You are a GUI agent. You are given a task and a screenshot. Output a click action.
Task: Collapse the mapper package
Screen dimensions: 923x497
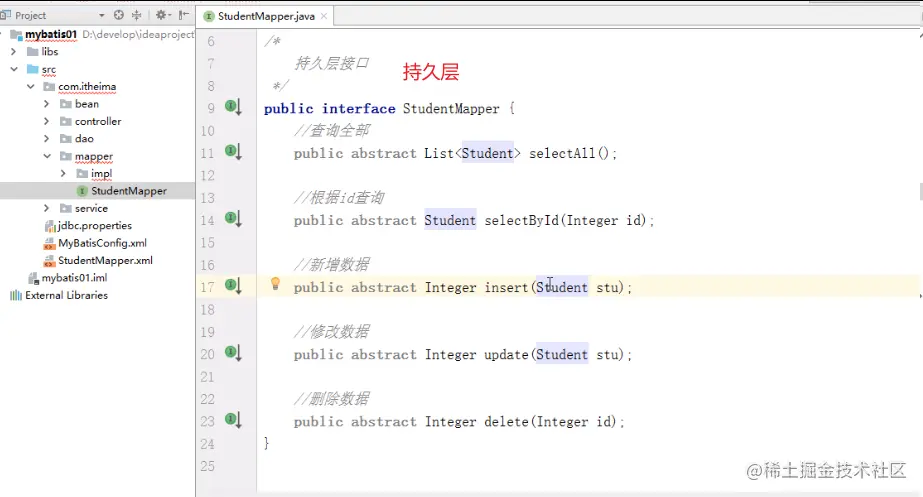[x=47, y=156]
